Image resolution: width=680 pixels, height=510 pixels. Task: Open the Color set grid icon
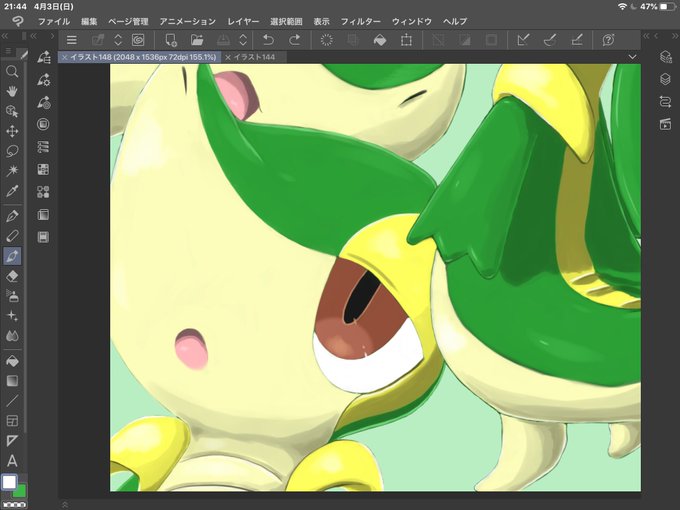[x=43, y=170]
